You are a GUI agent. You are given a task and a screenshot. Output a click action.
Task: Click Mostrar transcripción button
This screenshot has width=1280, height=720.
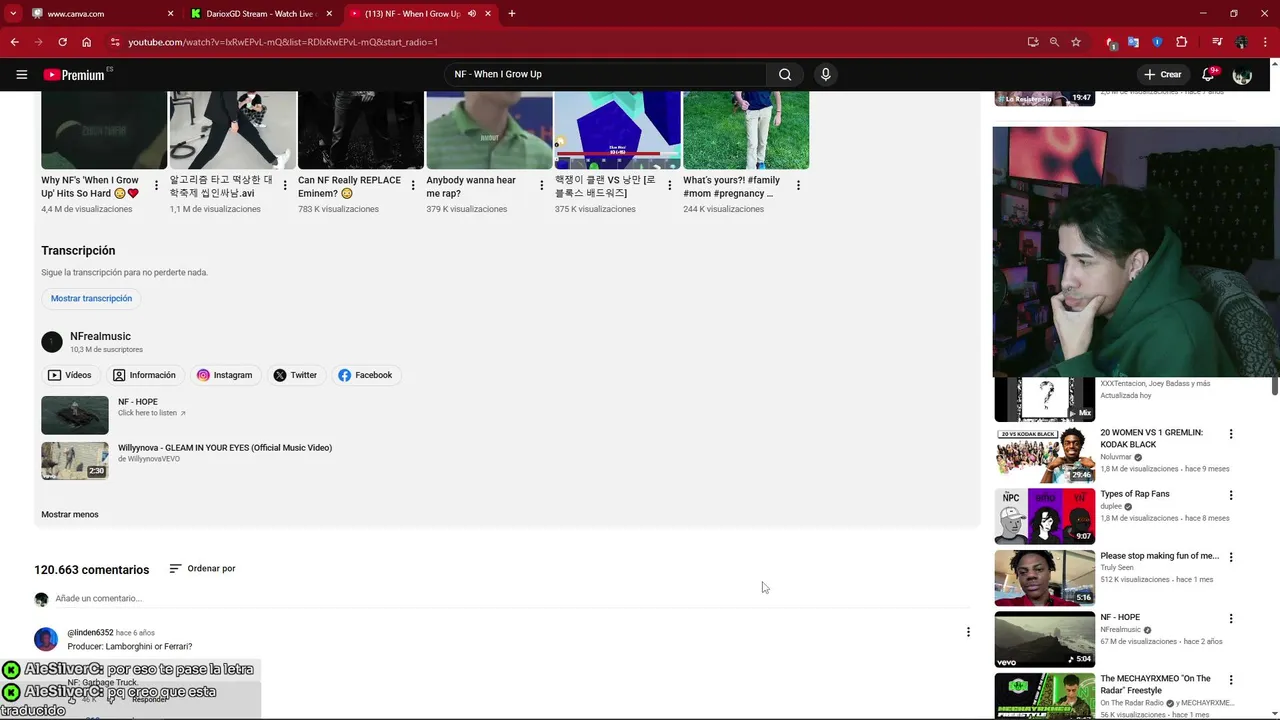click(91, 298)
